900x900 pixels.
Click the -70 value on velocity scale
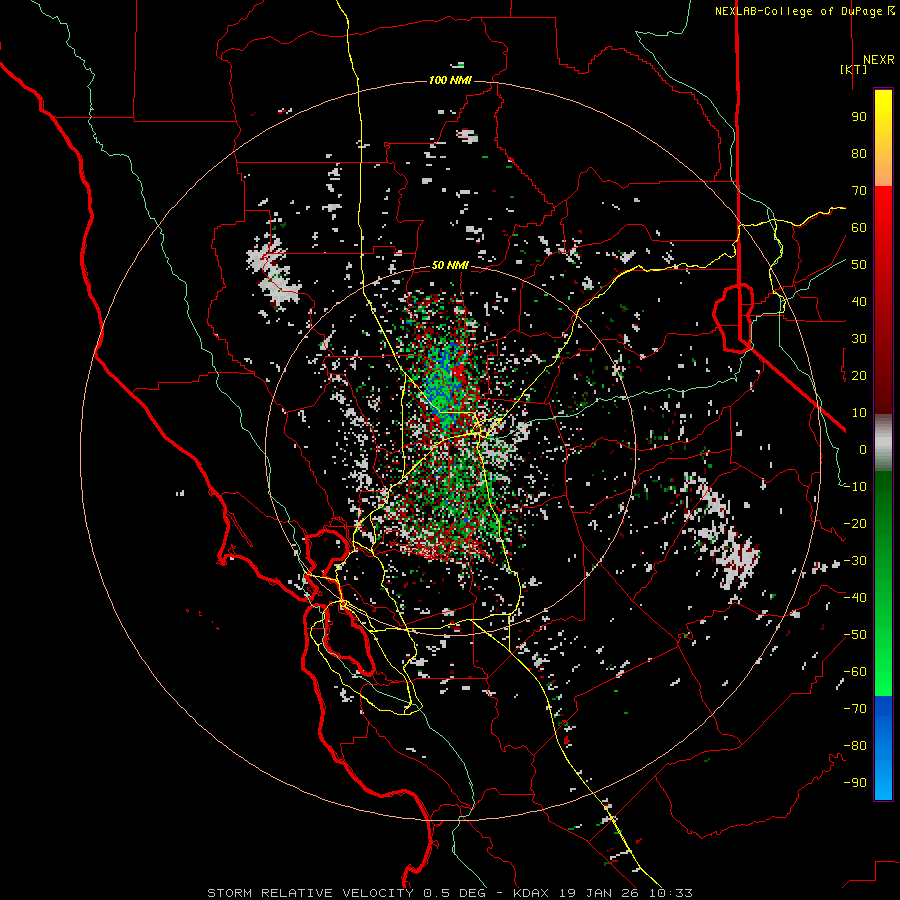tap(855, 709)
